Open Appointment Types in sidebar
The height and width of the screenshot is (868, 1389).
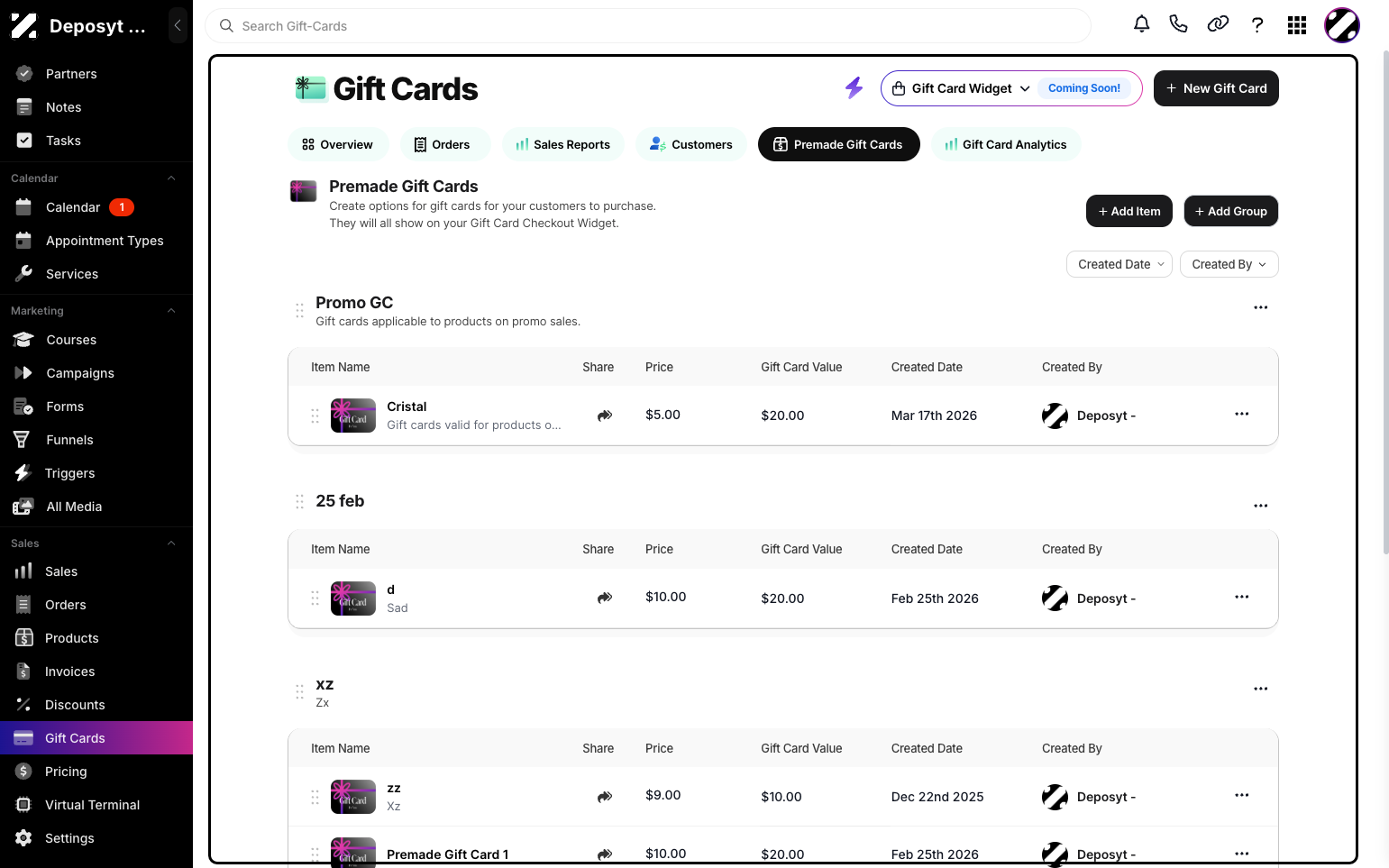(x=96, y=241)
